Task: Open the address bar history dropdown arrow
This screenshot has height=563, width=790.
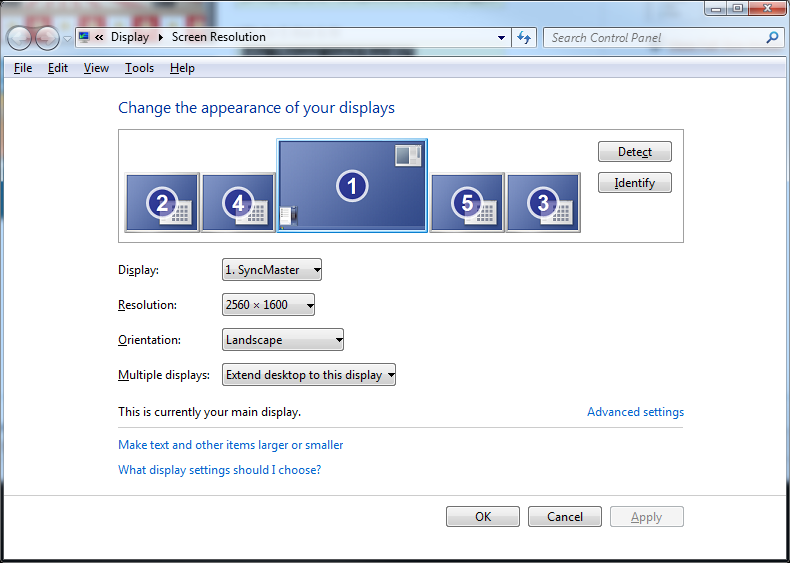Action: (x=502, y=38)
